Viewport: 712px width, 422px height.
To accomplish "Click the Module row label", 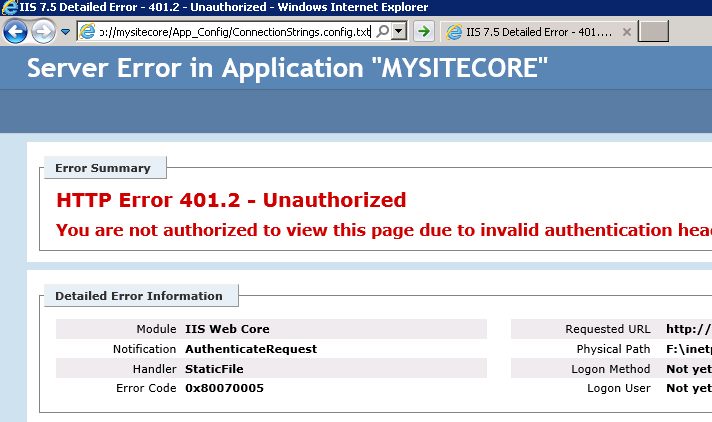I will coord(156,329).
